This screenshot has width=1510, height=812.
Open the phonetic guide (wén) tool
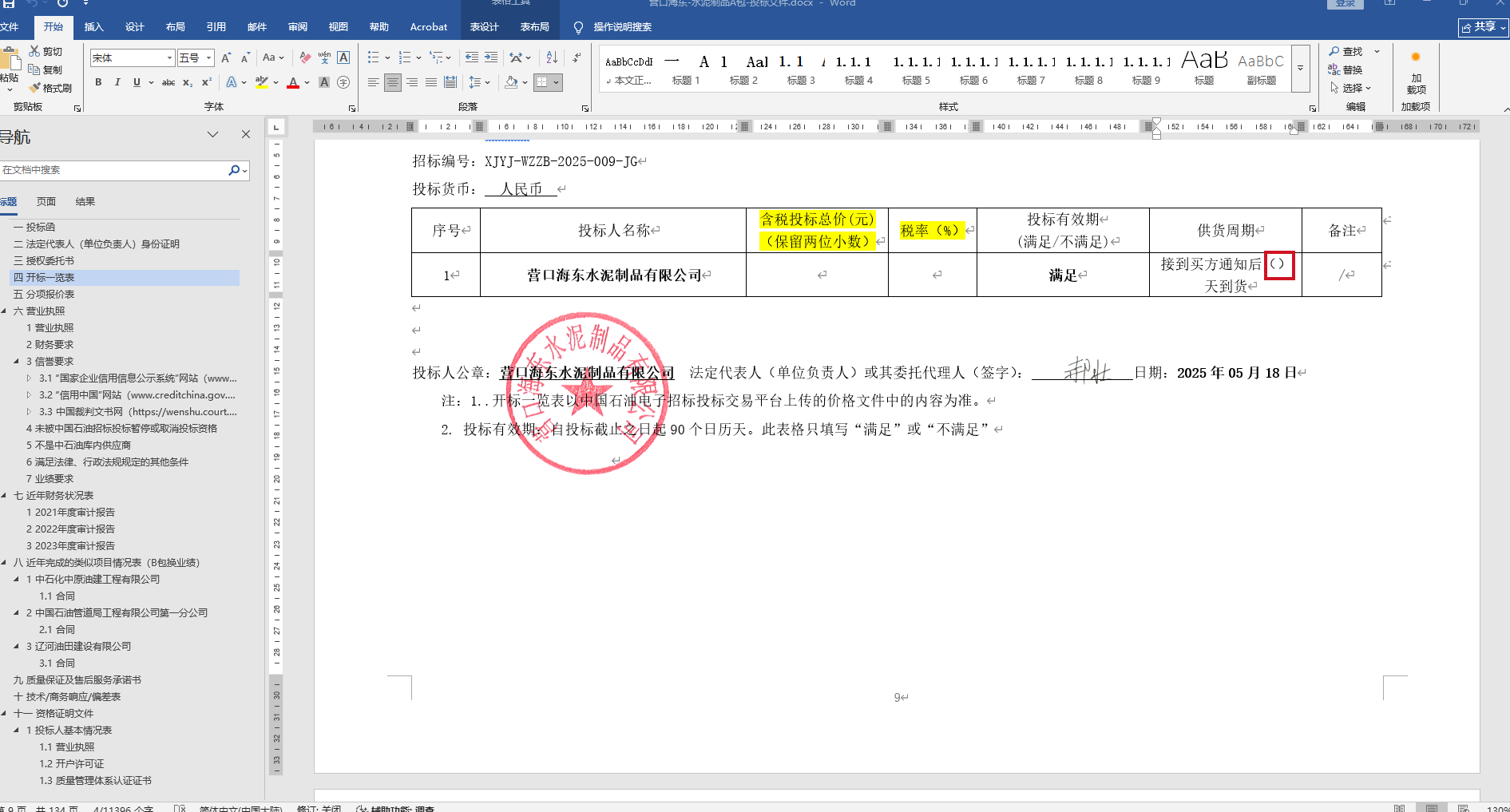[324, 57]
